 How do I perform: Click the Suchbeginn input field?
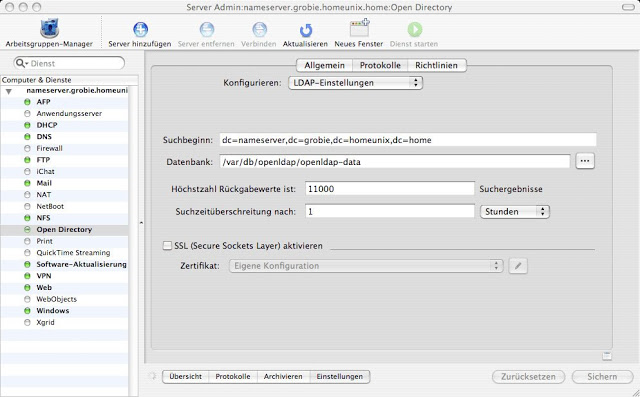(x=408, y=140)
